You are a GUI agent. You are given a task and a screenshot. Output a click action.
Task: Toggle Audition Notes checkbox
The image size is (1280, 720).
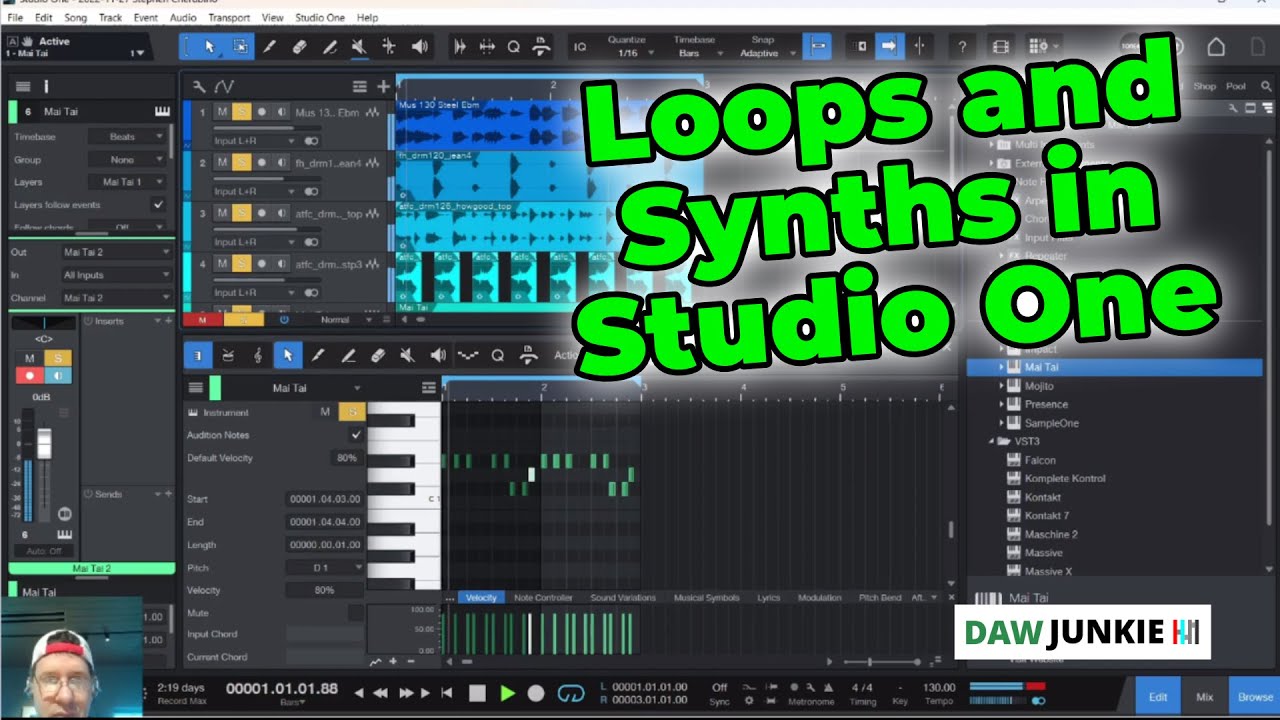tap(356, 435)
